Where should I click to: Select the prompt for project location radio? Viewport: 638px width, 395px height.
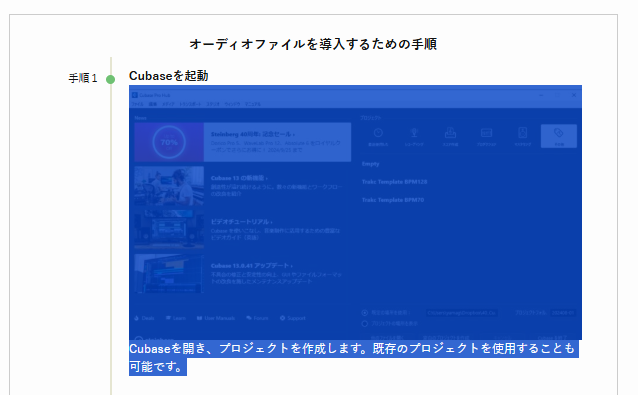click(365, 324)
